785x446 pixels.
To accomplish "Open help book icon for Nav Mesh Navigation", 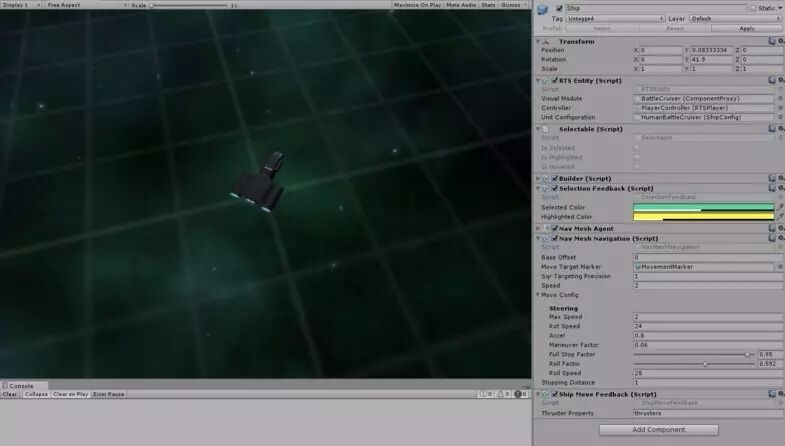I will [x=772, y=238].
